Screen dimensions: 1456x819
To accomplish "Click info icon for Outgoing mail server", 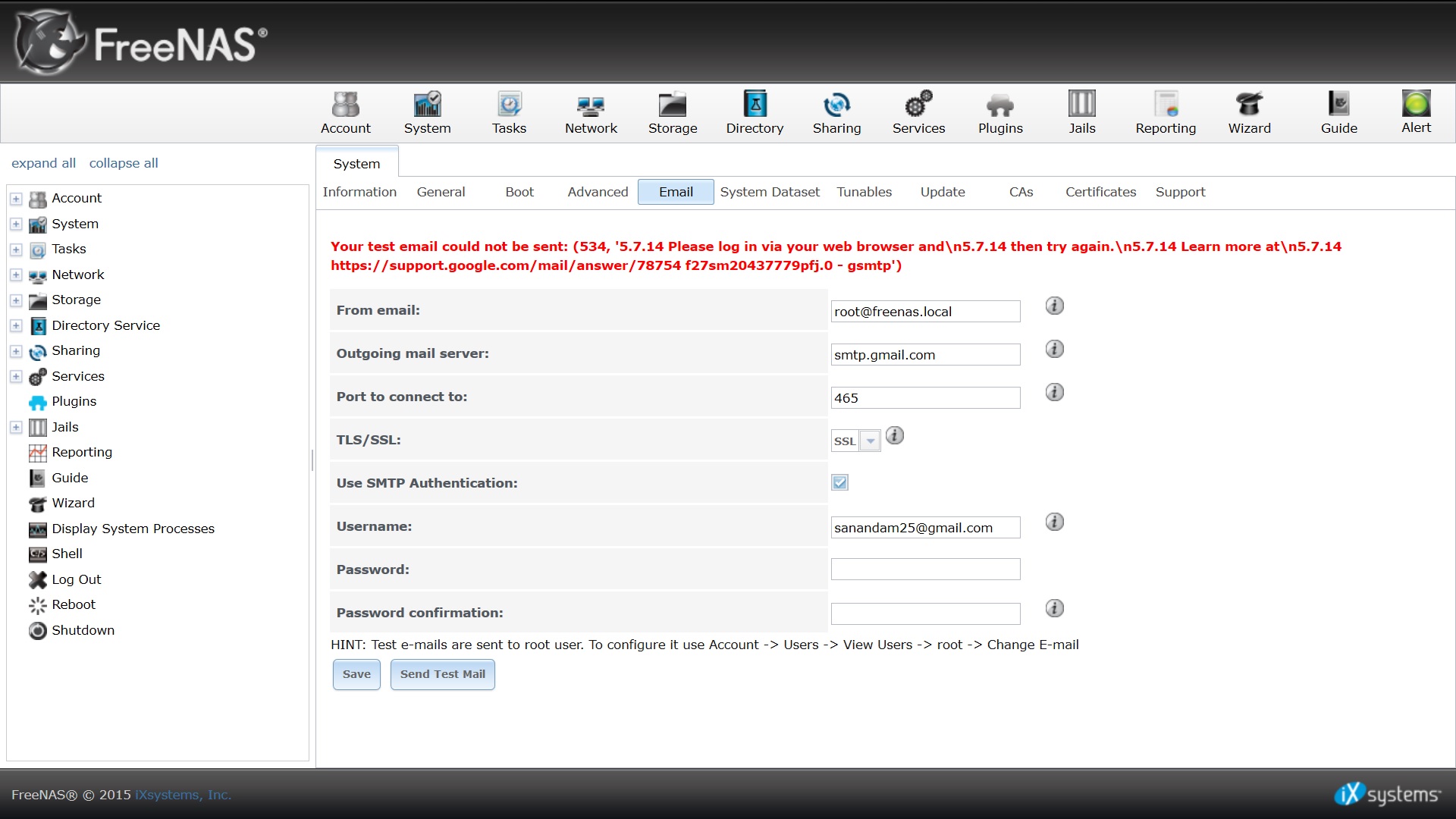I will tap(1054, 349).
